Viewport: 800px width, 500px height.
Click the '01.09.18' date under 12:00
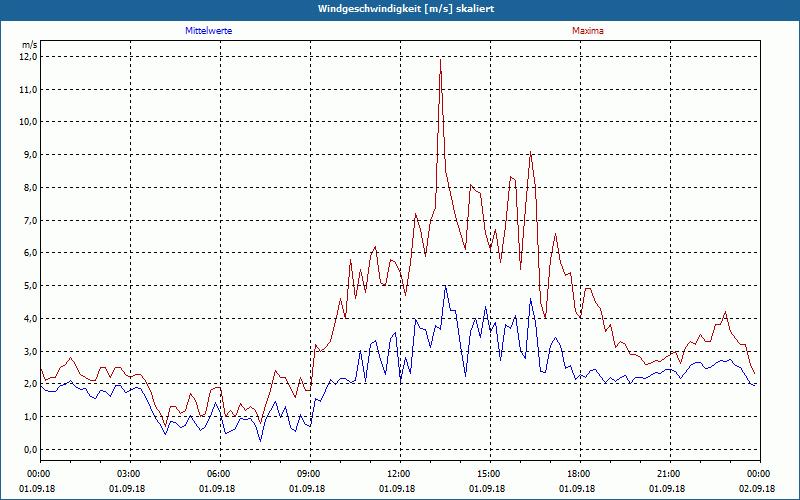point(397,489)
